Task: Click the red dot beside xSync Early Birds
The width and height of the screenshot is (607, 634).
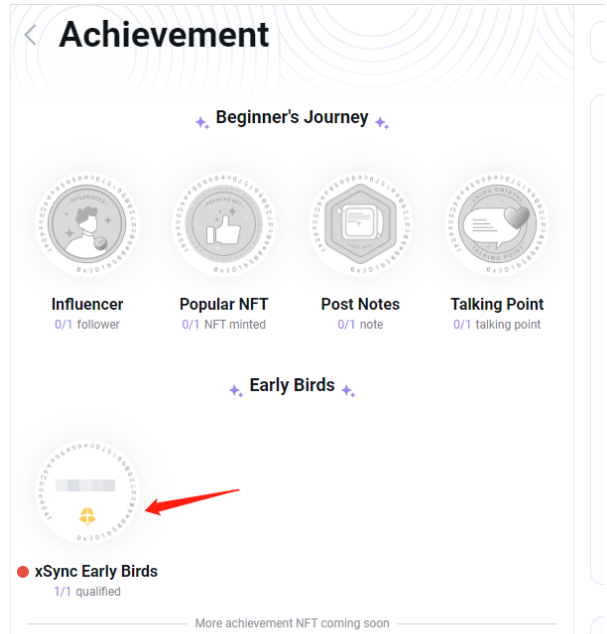Action: [x=23, y=572]
